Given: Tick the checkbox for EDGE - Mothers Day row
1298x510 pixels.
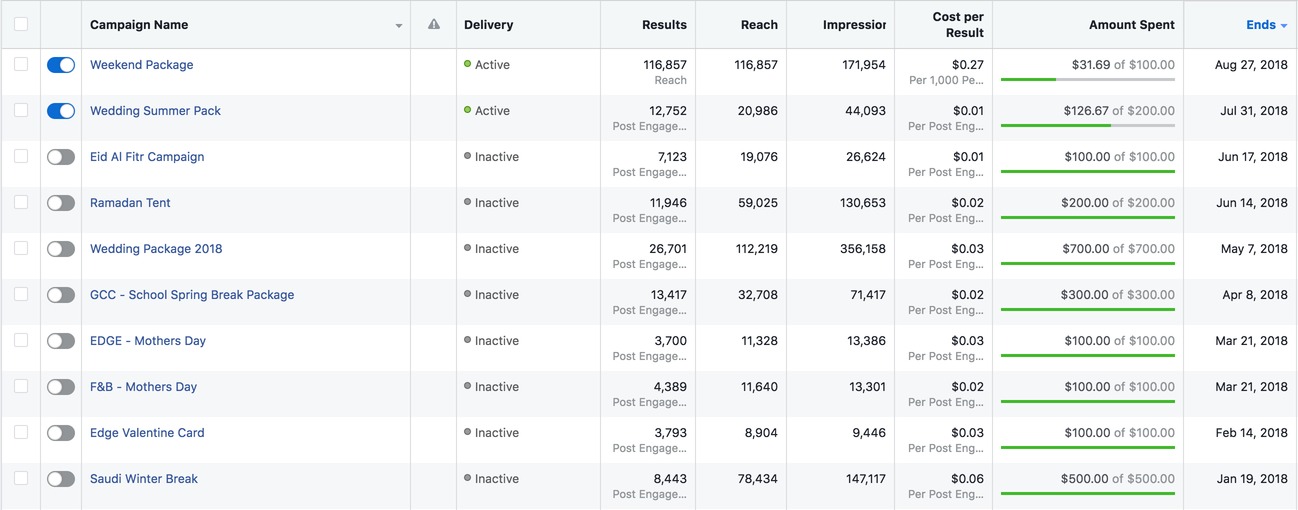Looking at the screenshot, I should tap(21, 340).
